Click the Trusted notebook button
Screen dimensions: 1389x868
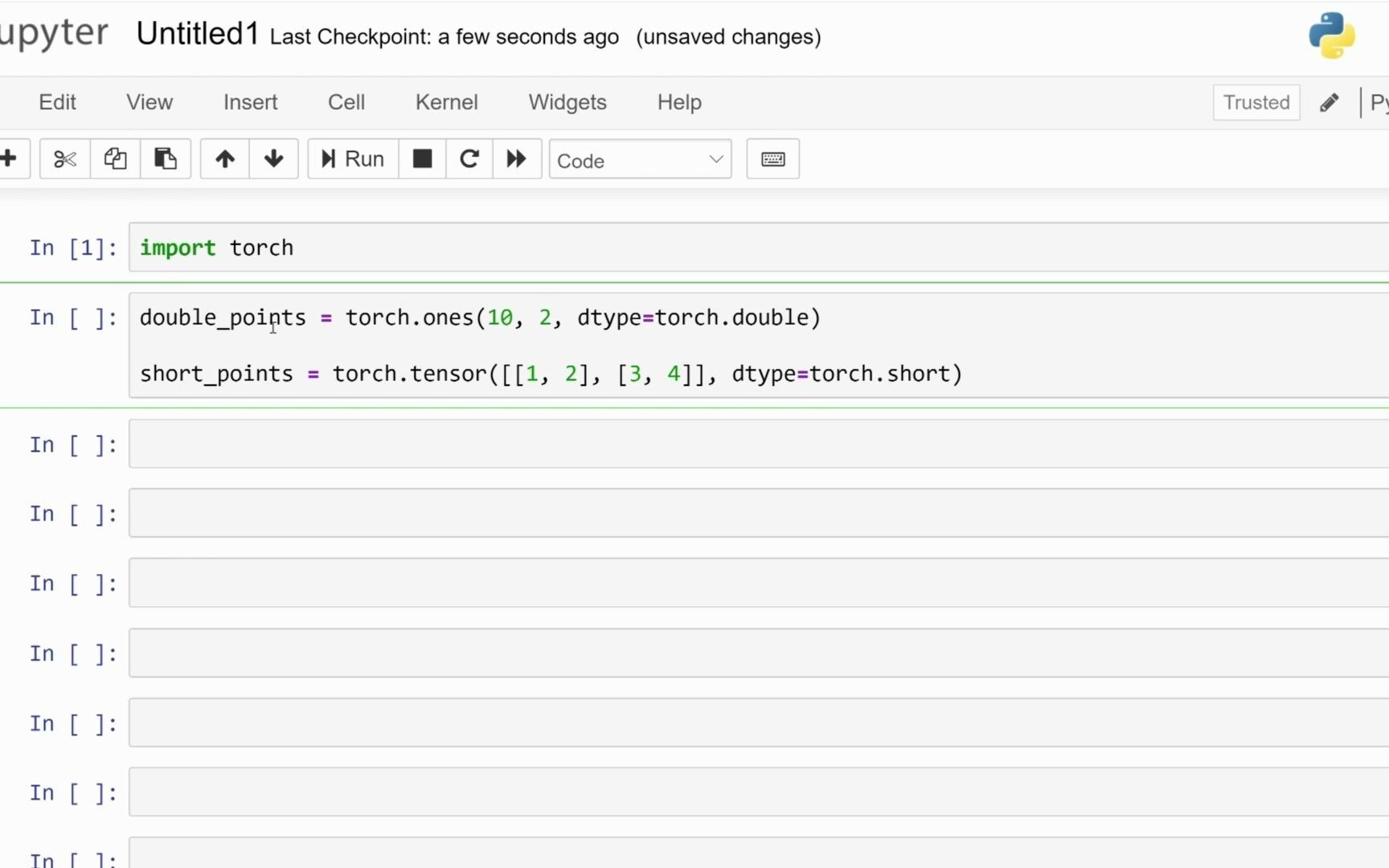coord(1256,103)
